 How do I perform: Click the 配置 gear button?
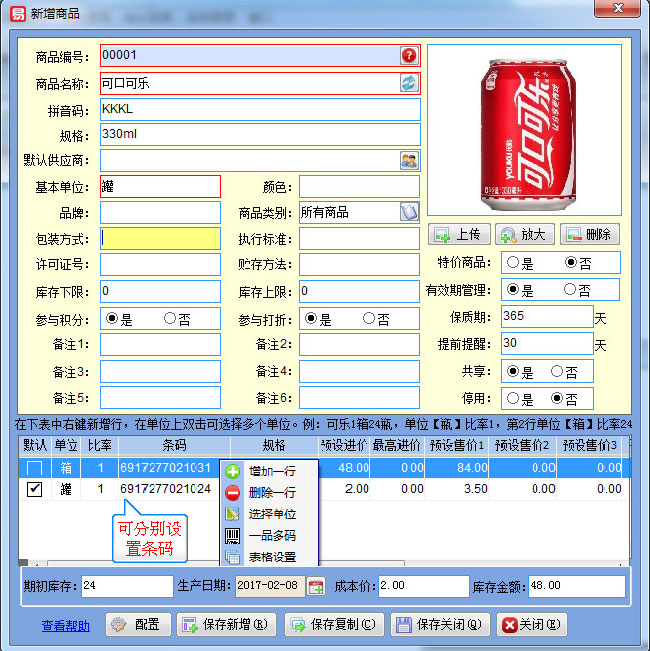pyautogui.click(x=137, y=625)
